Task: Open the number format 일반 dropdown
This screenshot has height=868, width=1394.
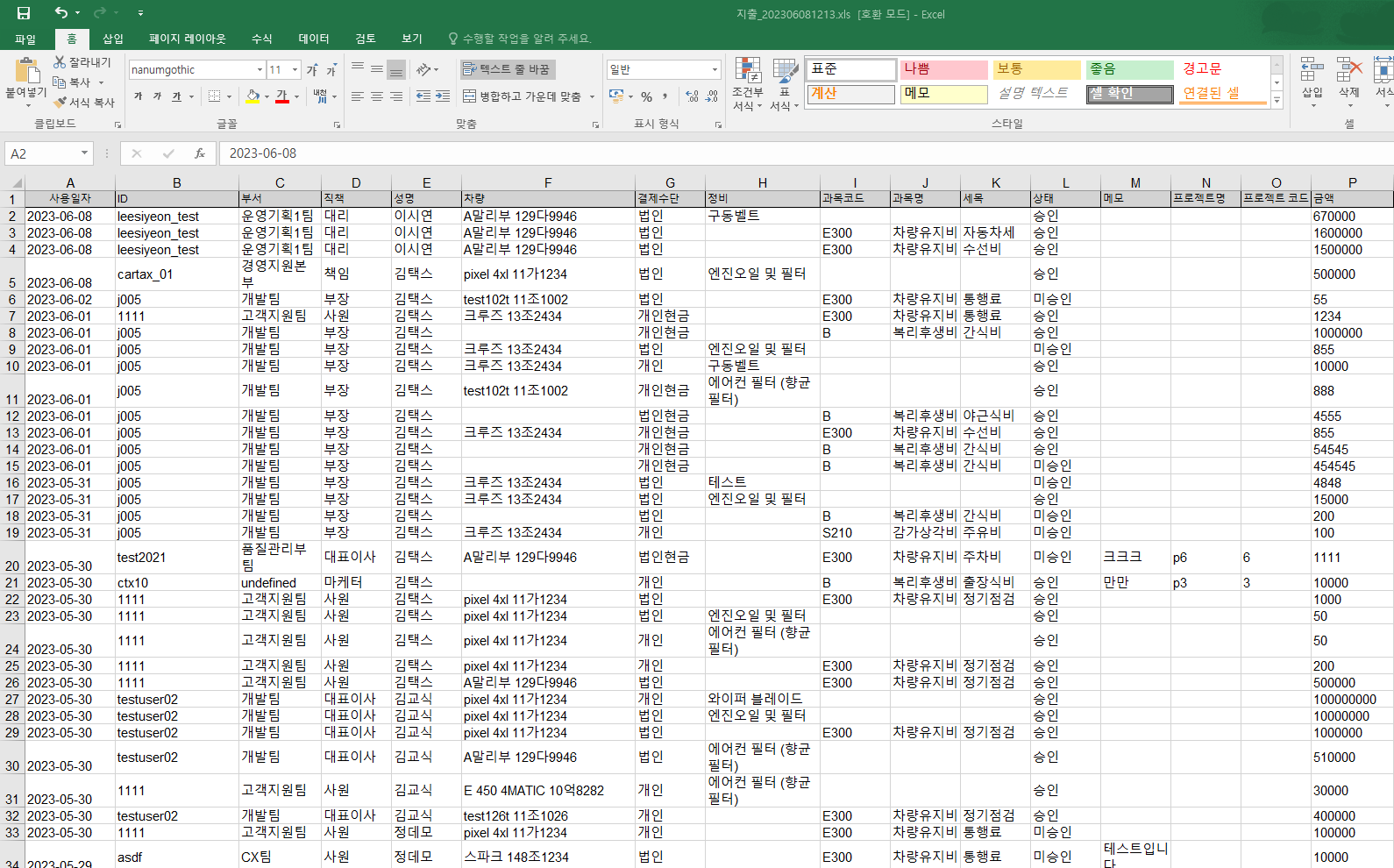Action: [x=715, y=69]
